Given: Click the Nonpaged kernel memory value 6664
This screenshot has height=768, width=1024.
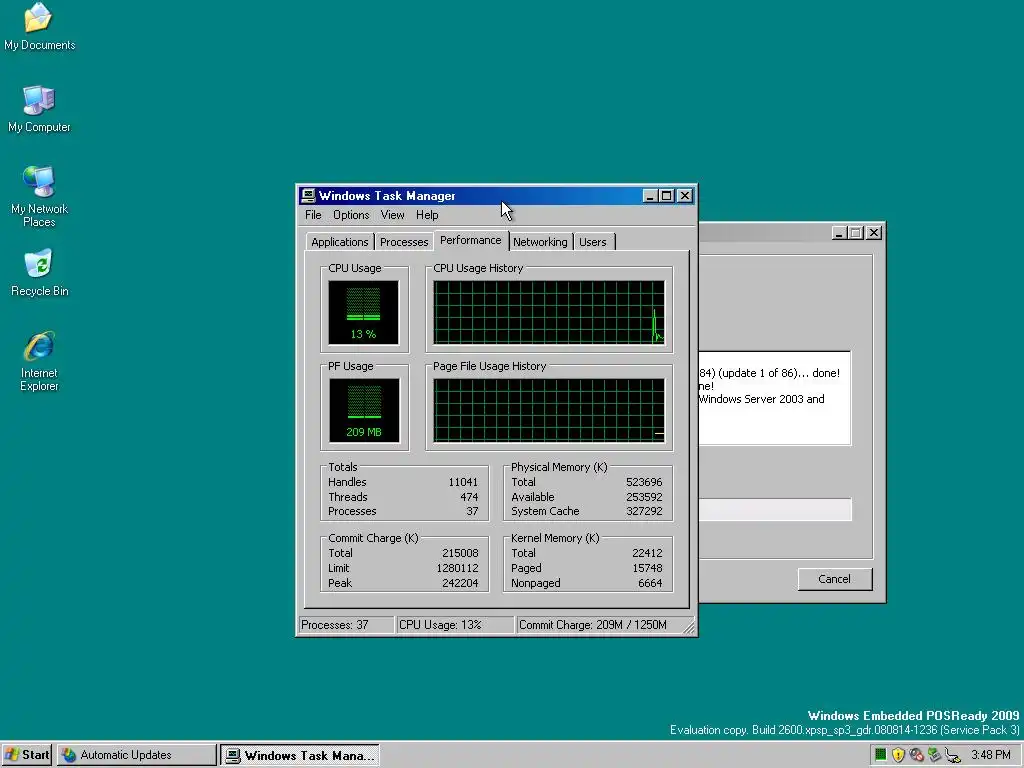Looking at the screenshot, I should (x=650, y=583).
